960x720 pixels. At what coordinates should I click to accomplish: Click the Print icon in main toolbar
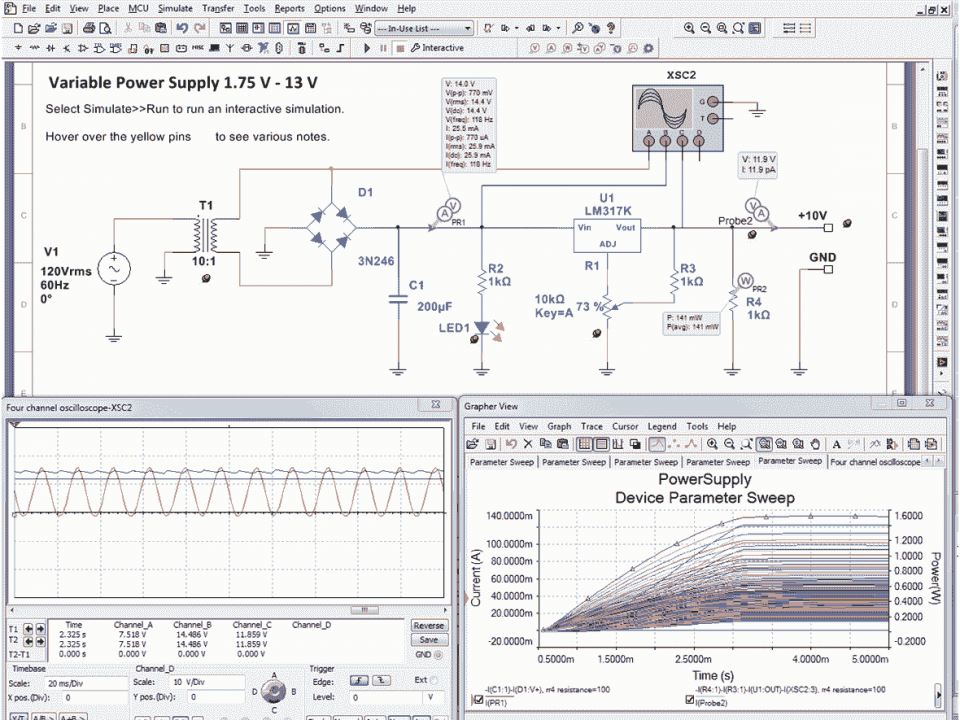click(88, 28)
